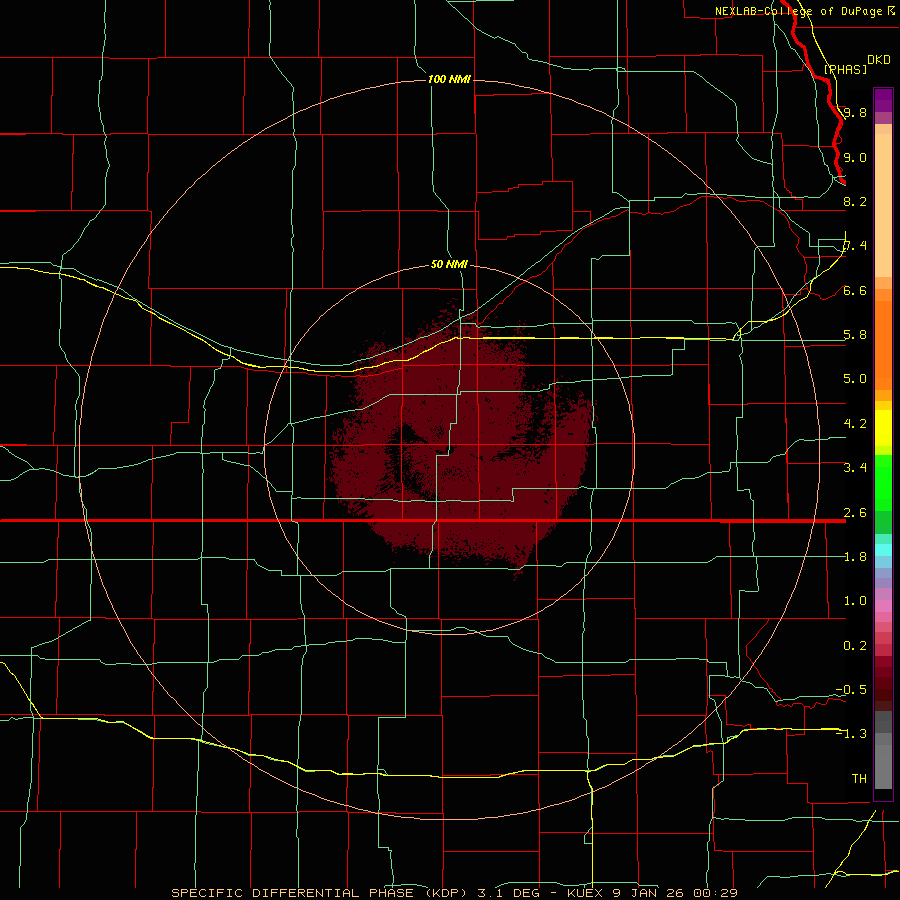Screen dimensions: 900x900
Task: Click the '3.1 DEG' elevation text
Action: click(x=509, y=893)
